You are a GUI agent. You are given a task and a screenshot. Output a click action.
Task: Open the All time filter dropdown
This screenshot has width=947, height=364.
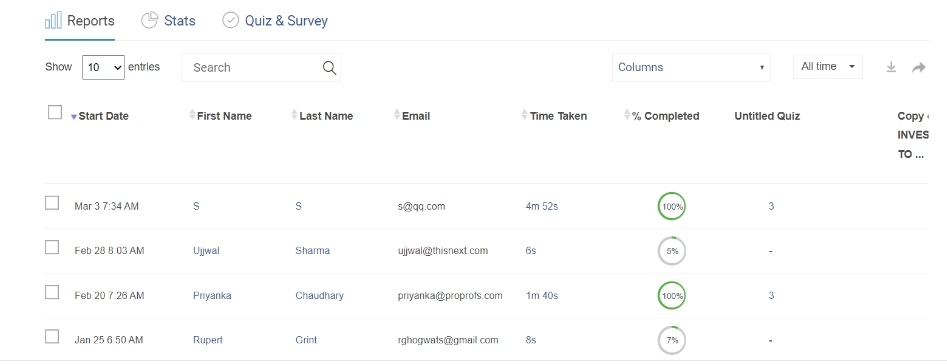coord(827,67)
